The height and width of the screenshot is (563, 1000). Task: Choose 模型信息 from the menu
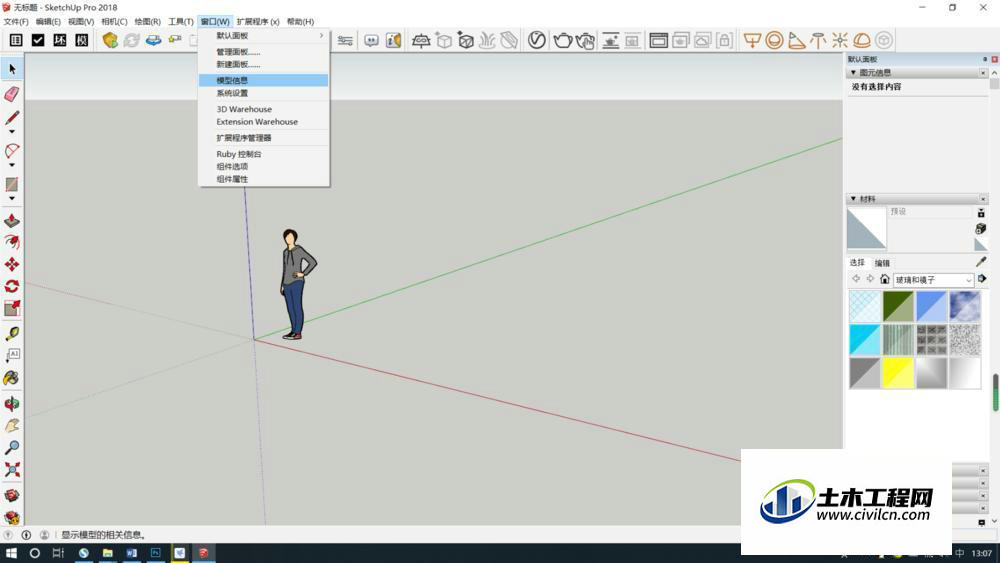263,80
